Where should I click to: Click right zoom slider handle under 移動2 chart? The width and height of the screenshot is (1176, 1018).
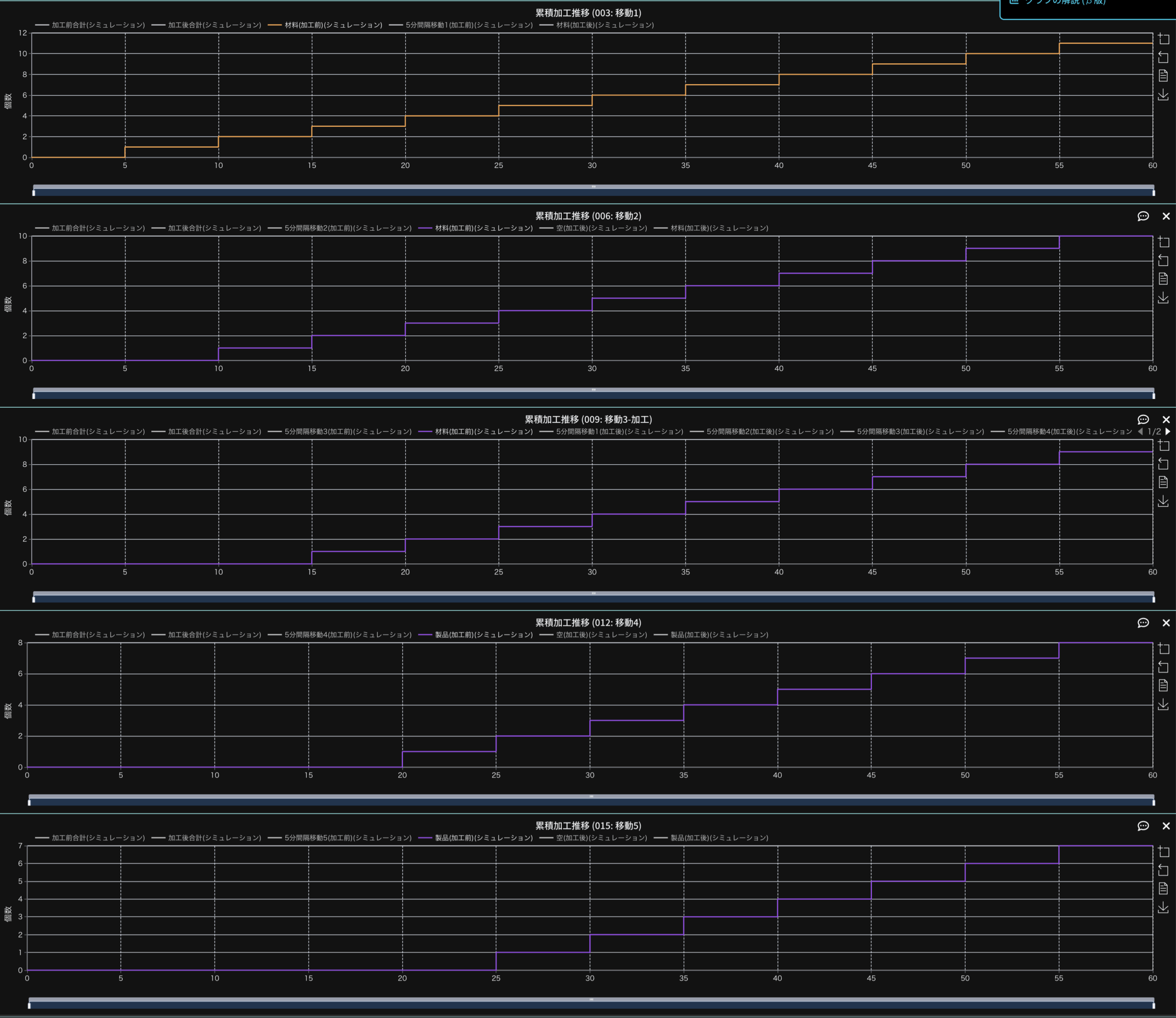tap(1153, 396)
